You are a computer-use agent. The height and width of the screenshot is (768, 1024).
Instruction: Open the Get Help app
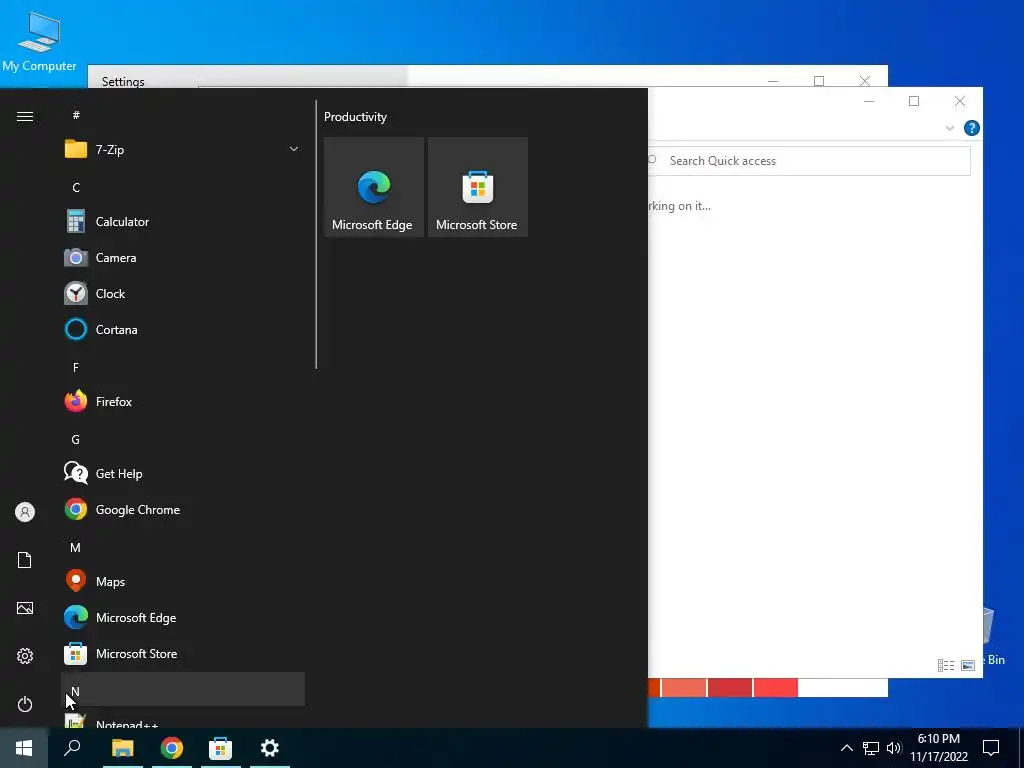coord(183,473)
